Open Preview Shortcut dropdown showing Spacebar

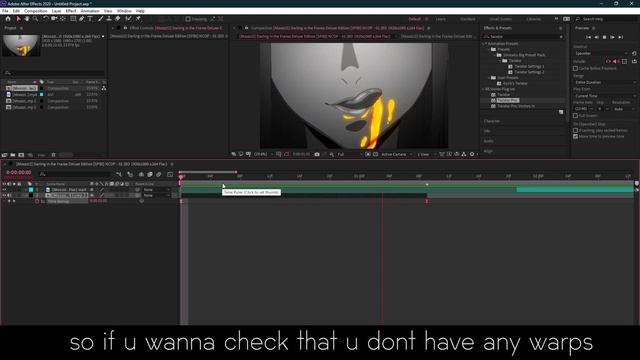(x=601, y=53)
